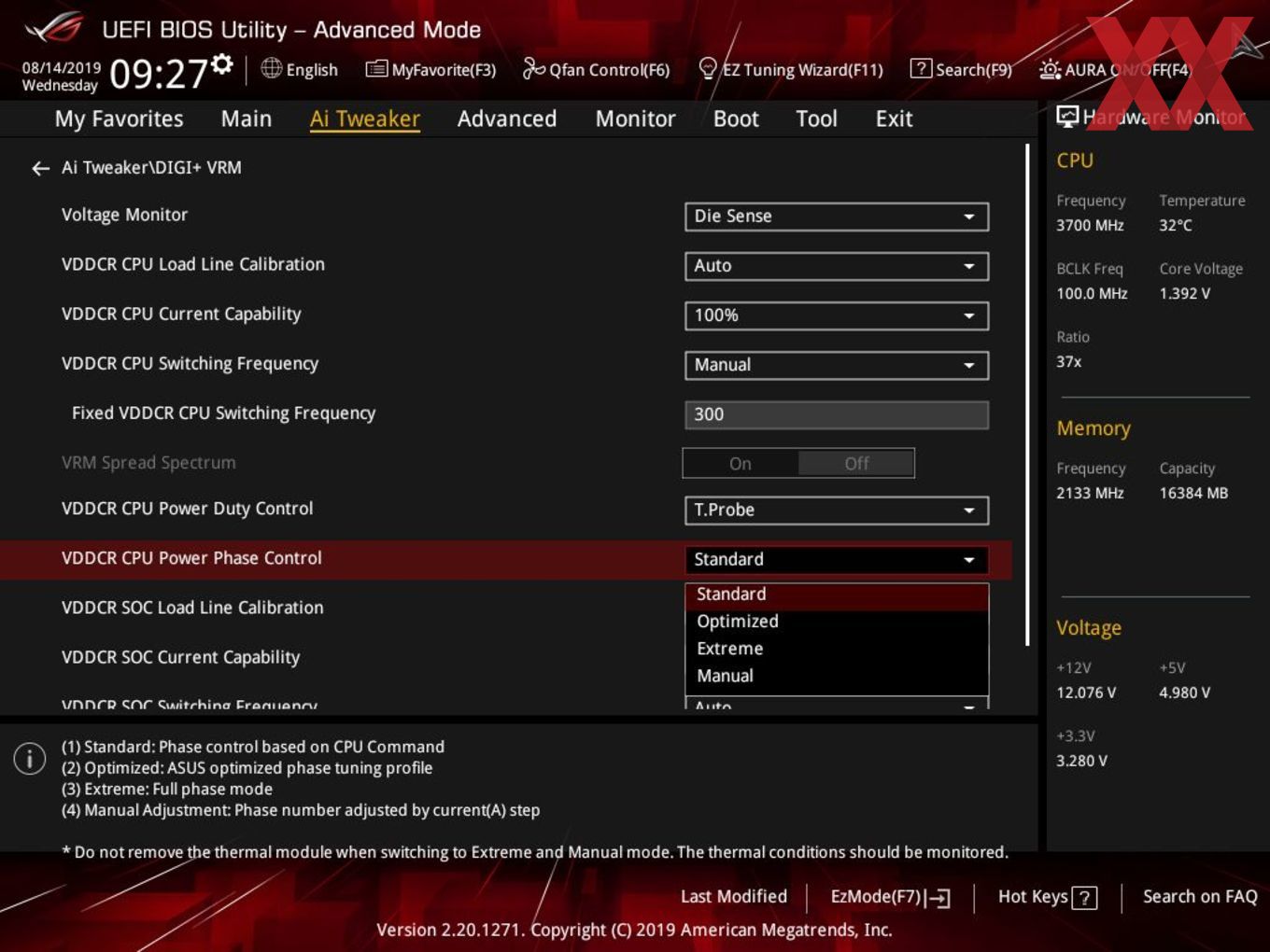Click 08/14/2019 date display

click(62, 68)
